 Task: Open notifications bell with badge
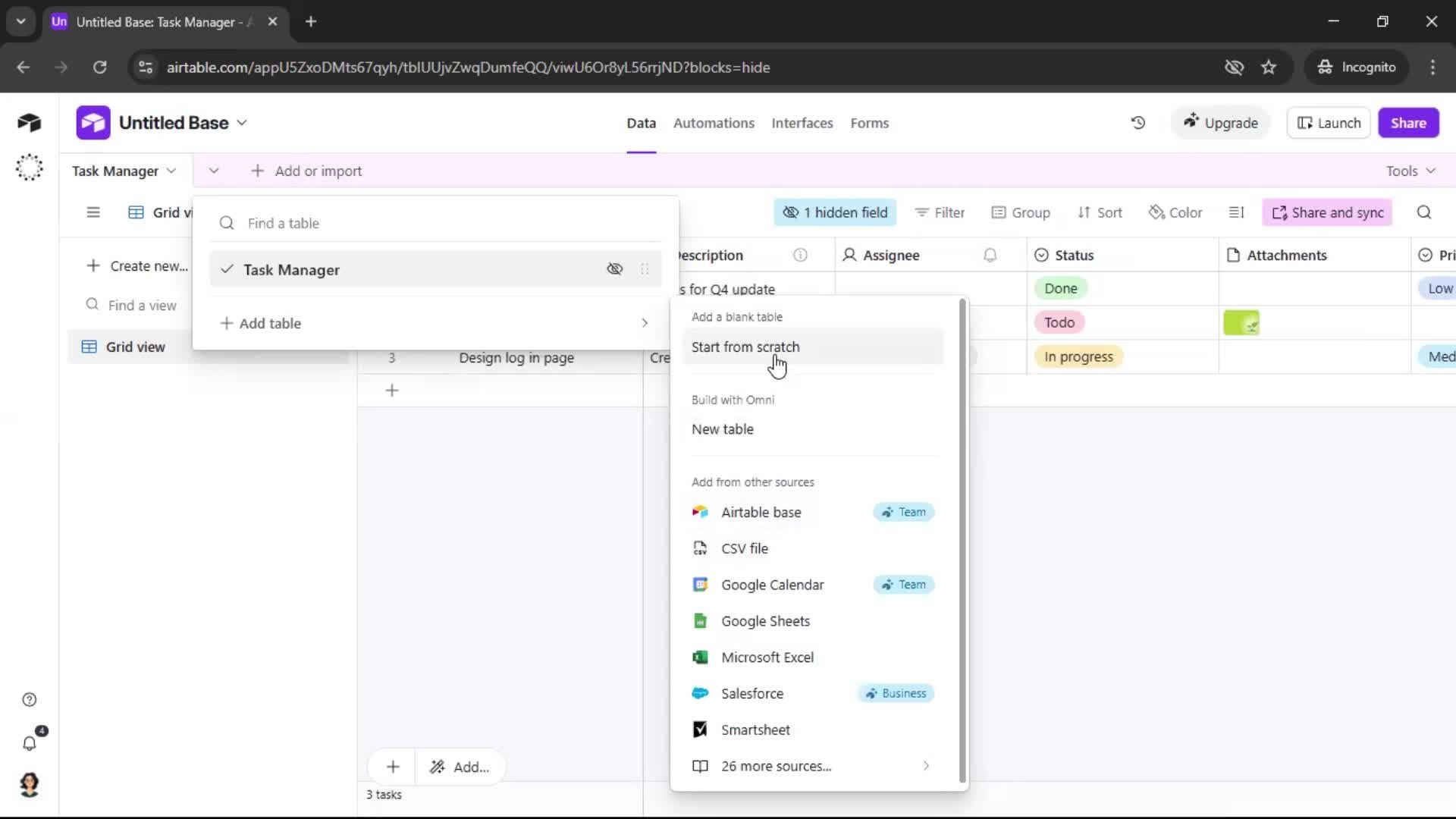(x=30, y=742)
